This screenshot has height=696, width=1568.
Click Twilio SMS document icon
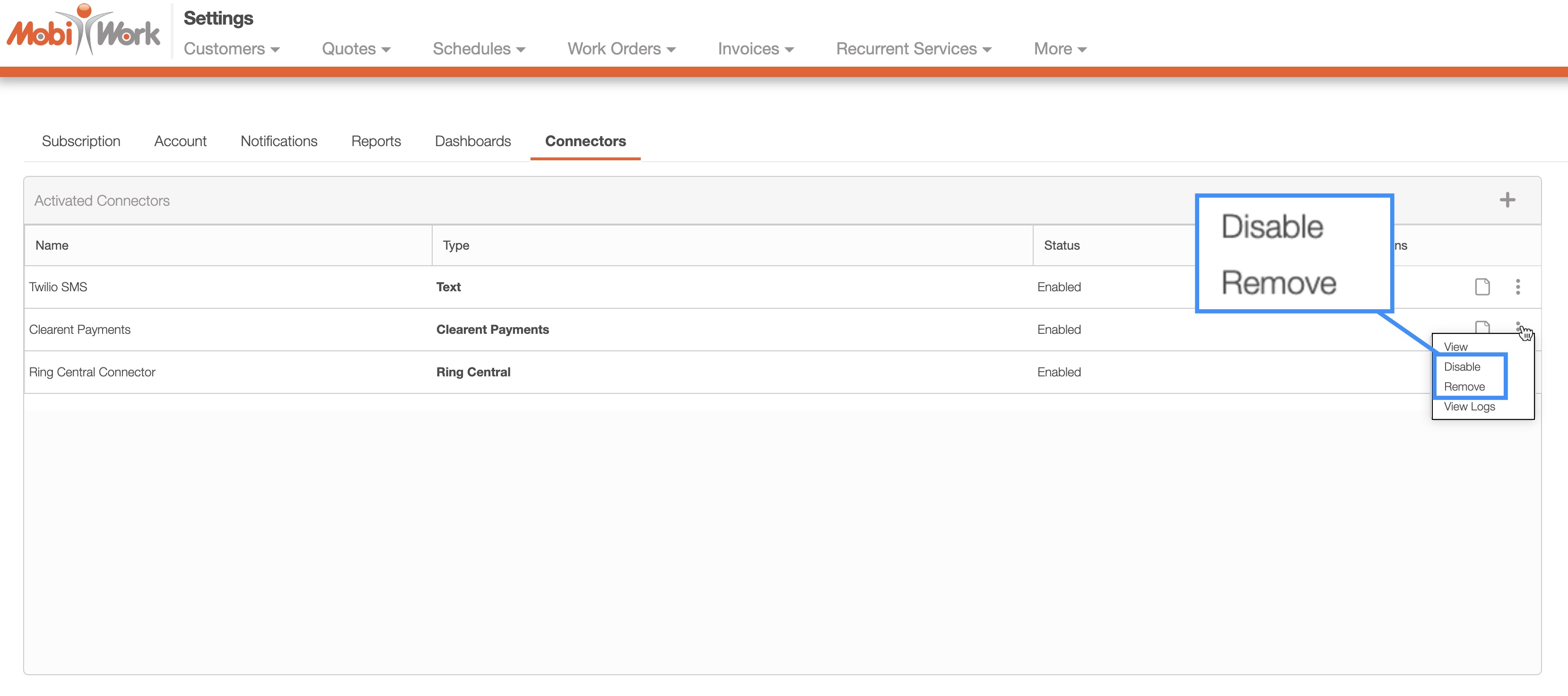1482,287
